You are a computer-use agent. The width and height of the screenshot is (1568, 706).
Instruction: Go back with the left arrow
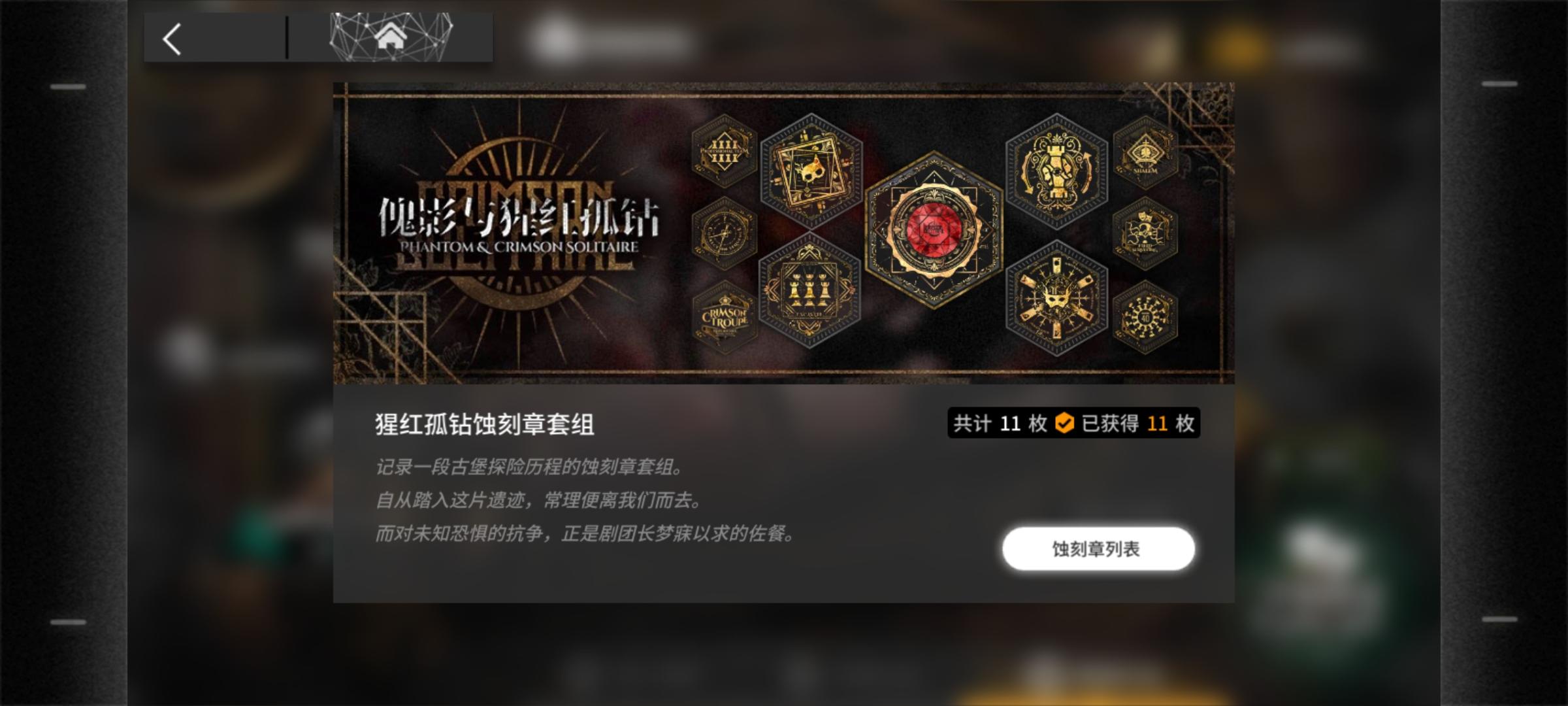coord(172,39)
